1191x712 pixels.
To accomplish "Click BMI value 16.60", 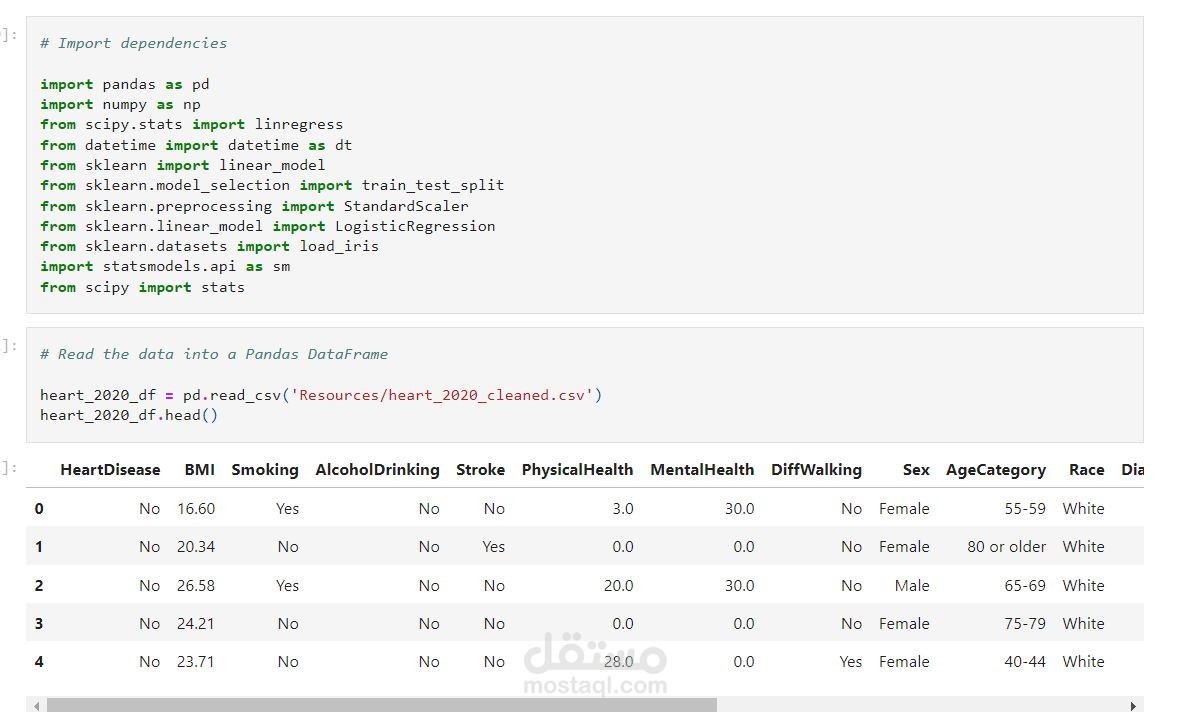I will (196, 508).
